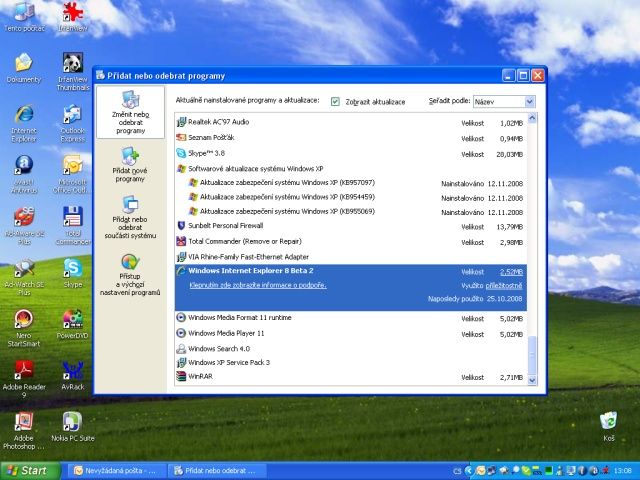Viewport: 640px width, 480px height.
Task: Click program list scroll down arrow
Action: click(532, 380)
